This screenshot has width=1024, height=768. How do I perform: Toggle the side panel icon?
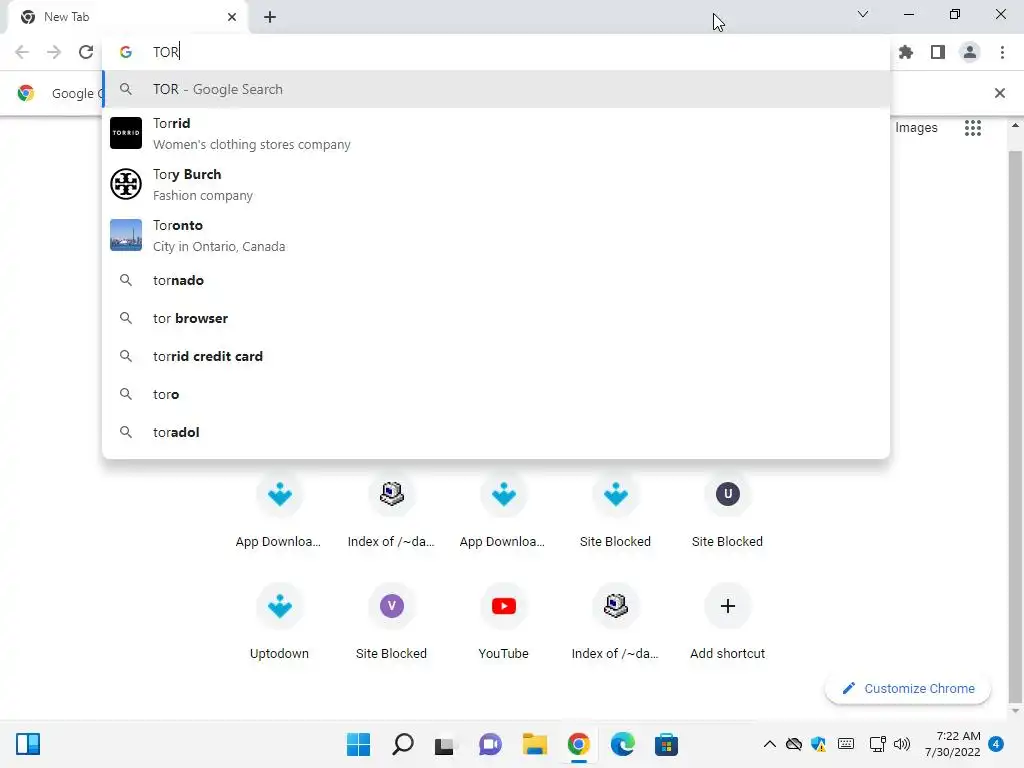[938, 52]
